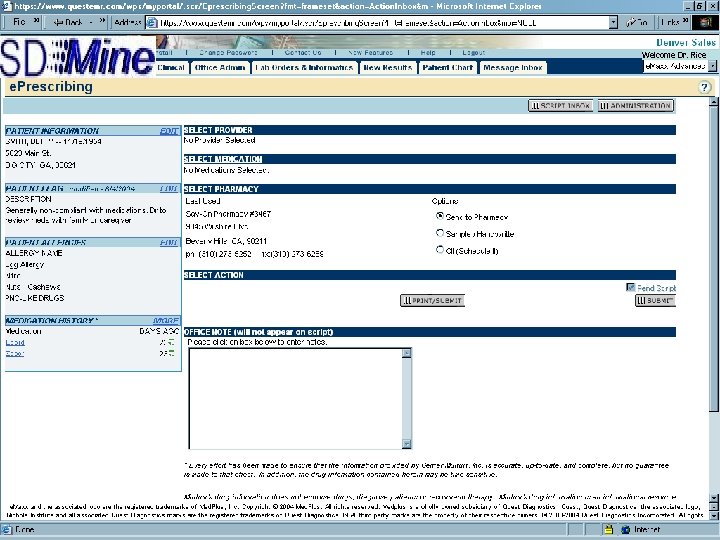Expand the Back toolbar overflow chevron

tap(102, 21)
